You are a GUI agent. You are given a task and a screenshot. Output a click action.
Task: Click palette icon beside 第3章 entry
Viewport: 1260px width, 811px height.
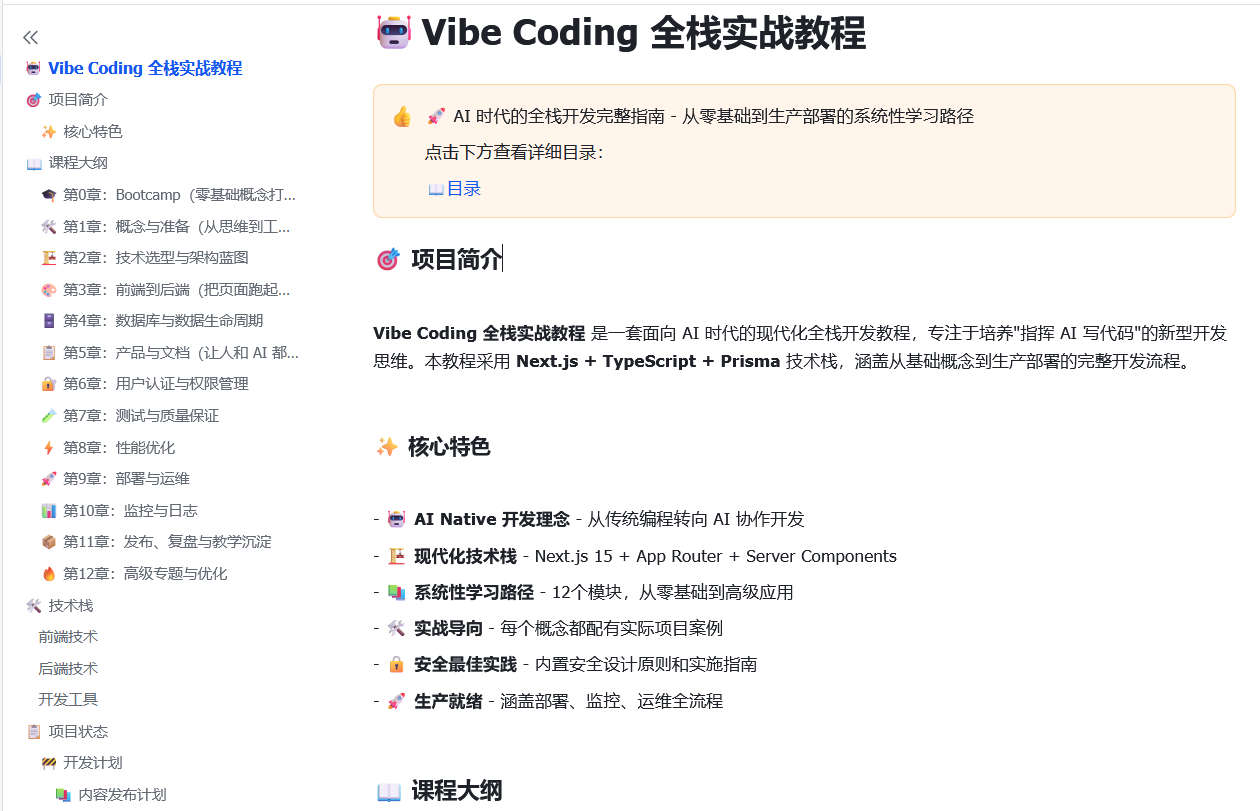pyautogui.click(x=48, y=290)
